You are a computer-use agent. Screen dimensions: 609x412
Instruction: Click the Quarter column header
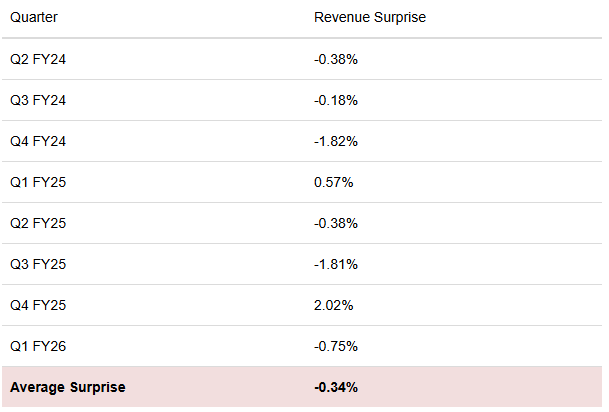point(35,18)
